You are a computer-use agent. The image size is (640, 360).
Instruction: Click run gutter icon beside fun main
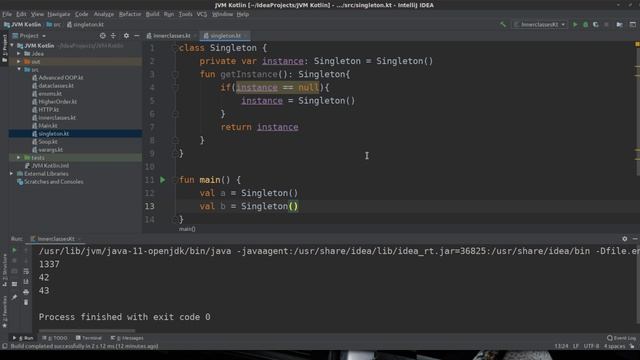tap(162, 180)
